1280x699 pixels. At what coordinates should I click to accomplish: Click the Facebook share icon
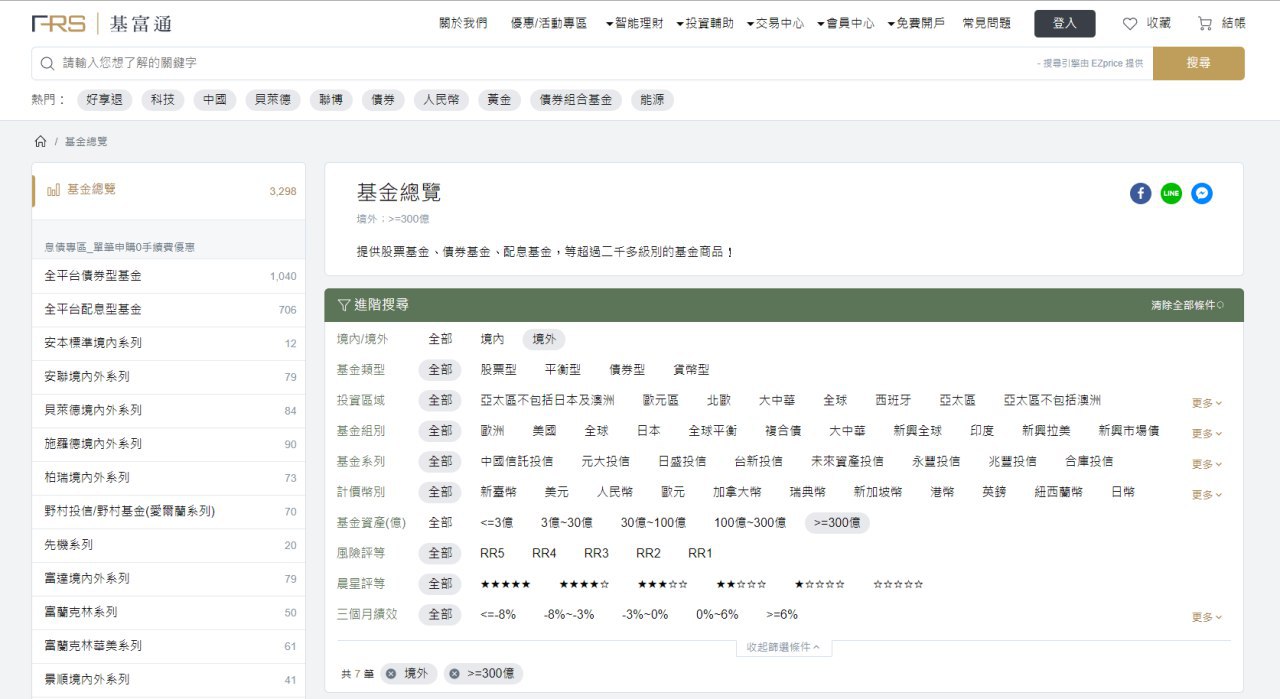point(1140,194)
